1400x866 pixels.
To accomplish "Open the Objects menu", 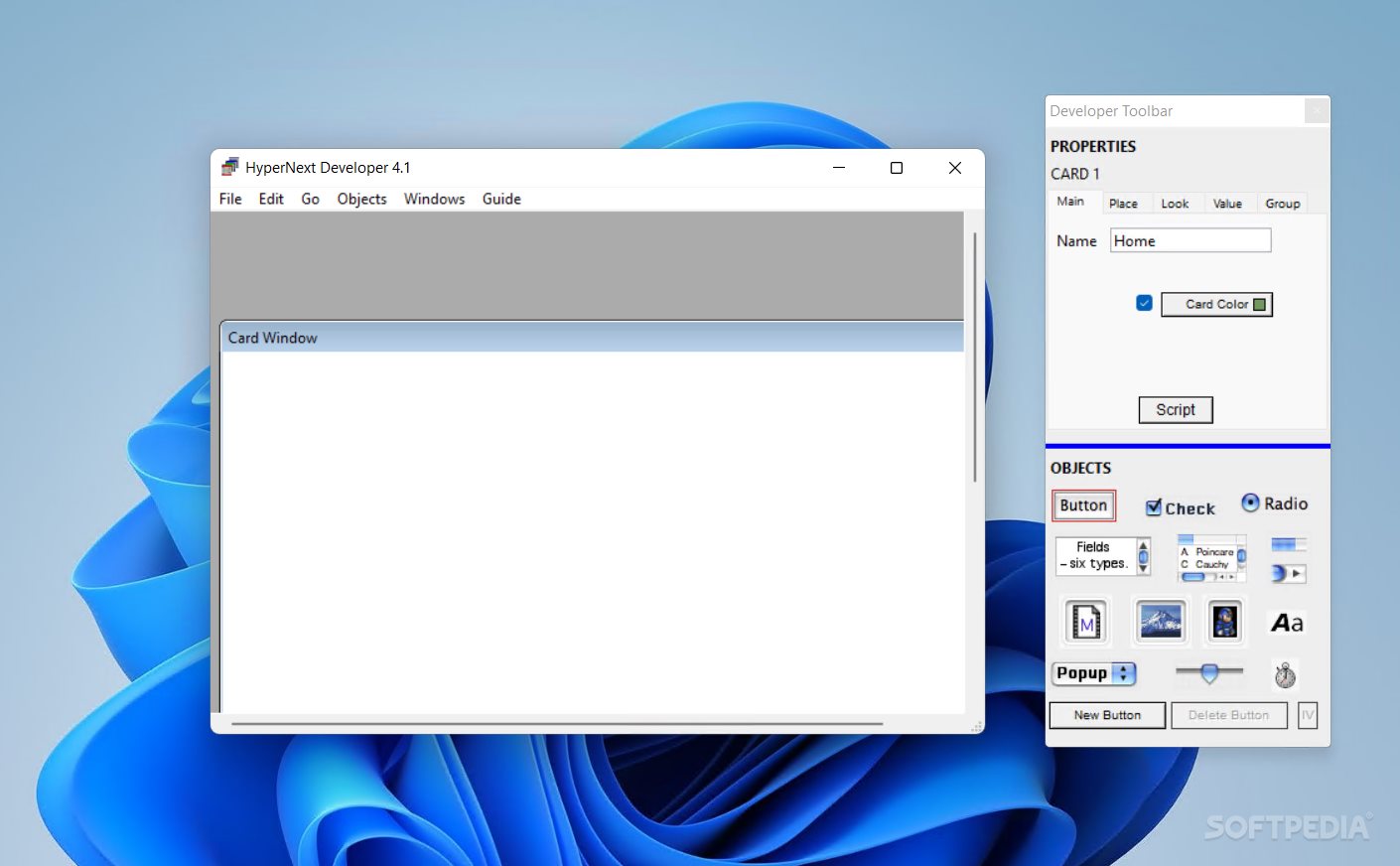I will 361,199.
